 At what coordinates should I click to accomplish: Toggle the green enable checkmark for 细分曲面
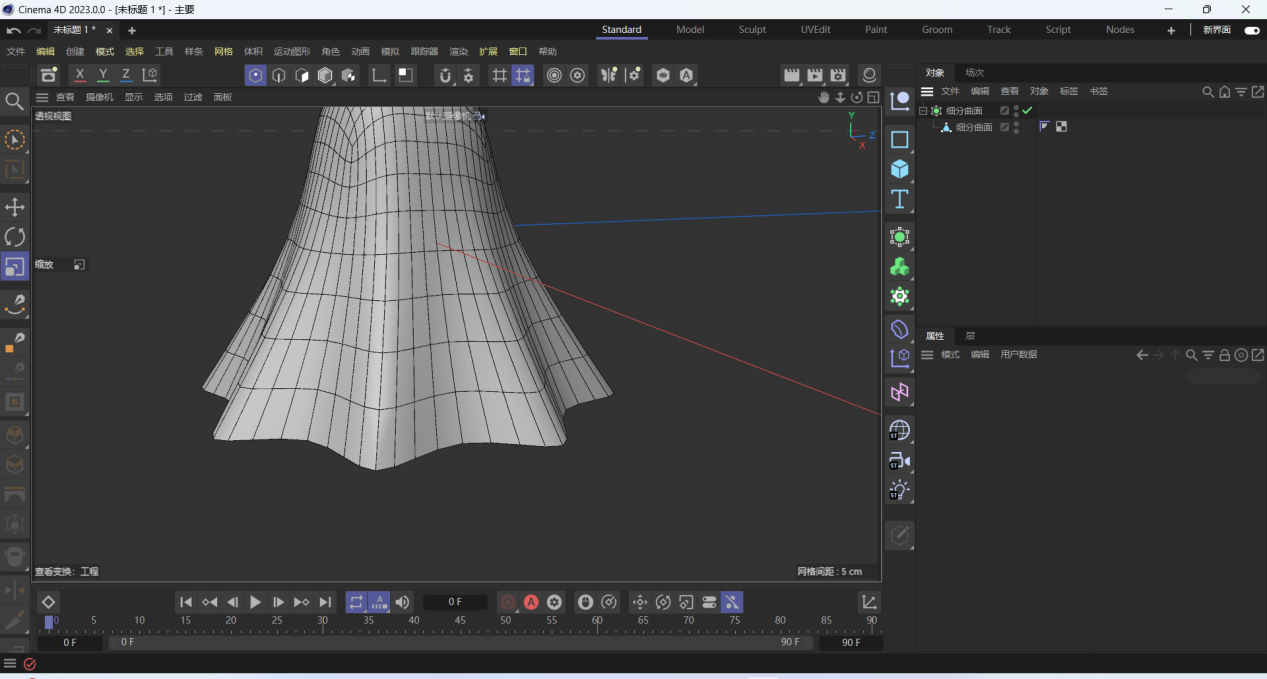pos(1027,111)
